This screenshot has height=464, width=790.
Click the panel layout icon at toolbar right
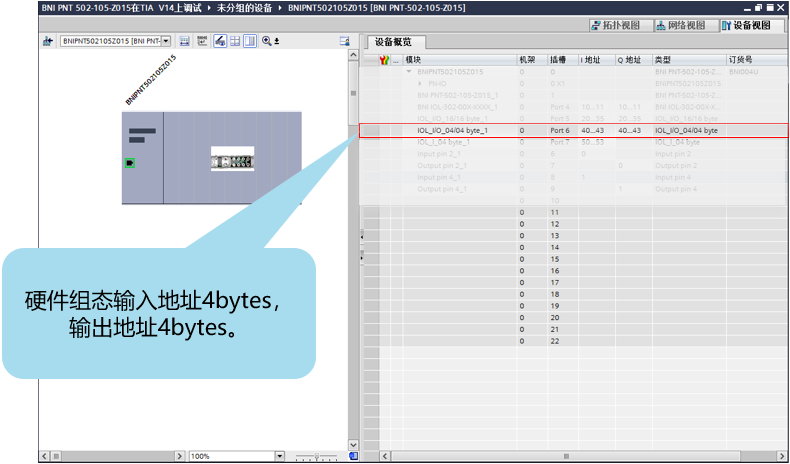(344, 41)
